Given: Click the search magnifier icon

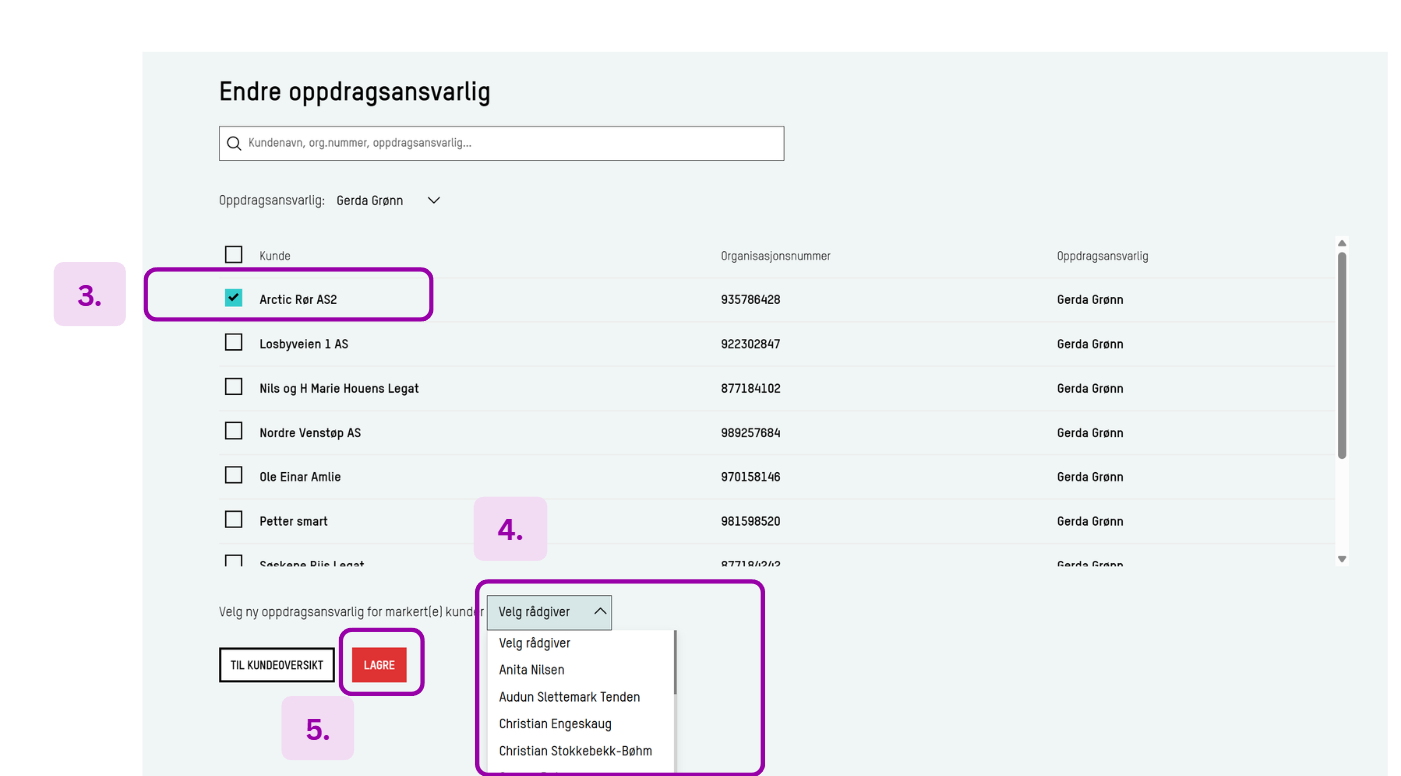Looking at the screenshot, I should point(234,144).
